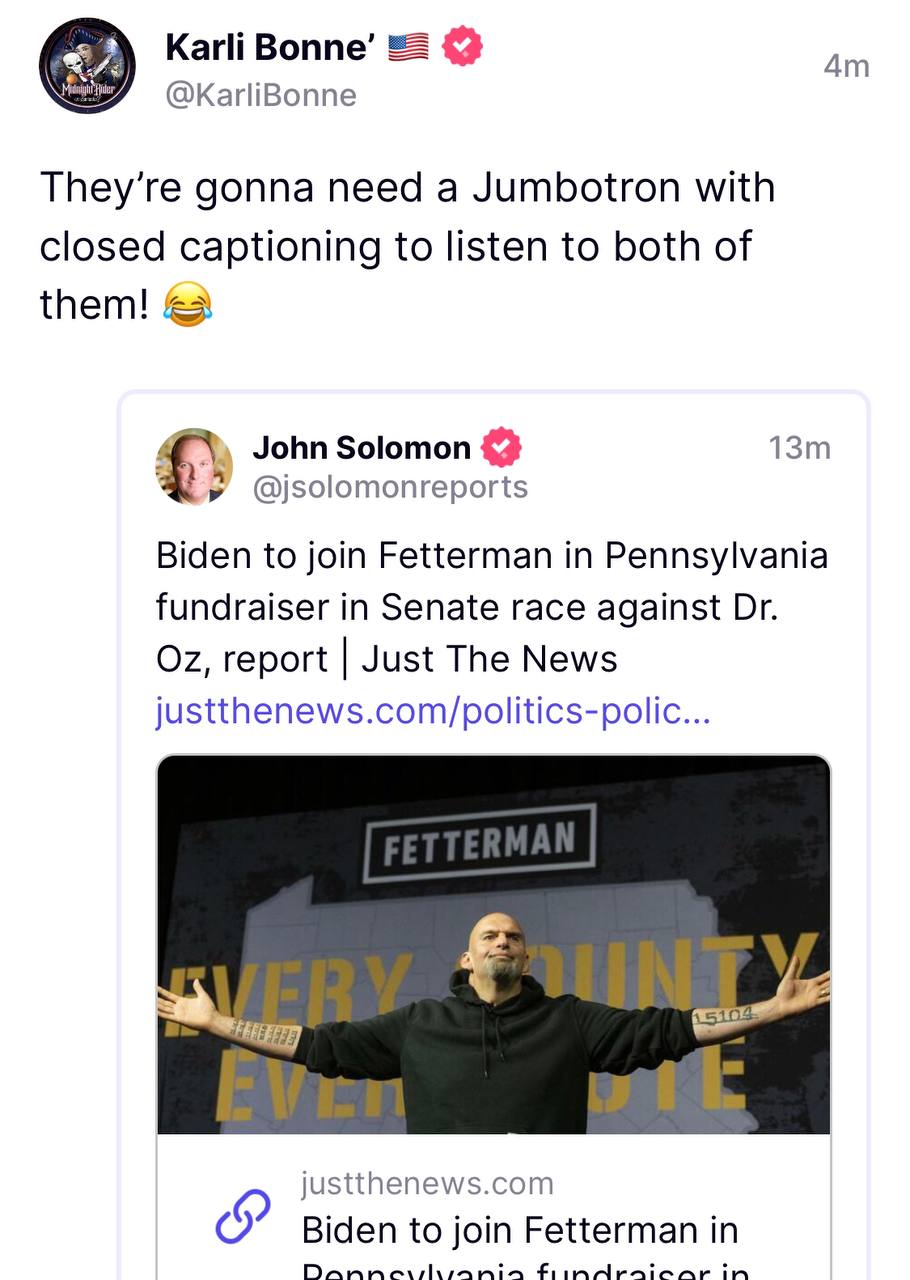Click the verified badge next to Karli Bonne'
Image resolution: width=910 pixels, height=1280 pixels.
coord(461,45)
